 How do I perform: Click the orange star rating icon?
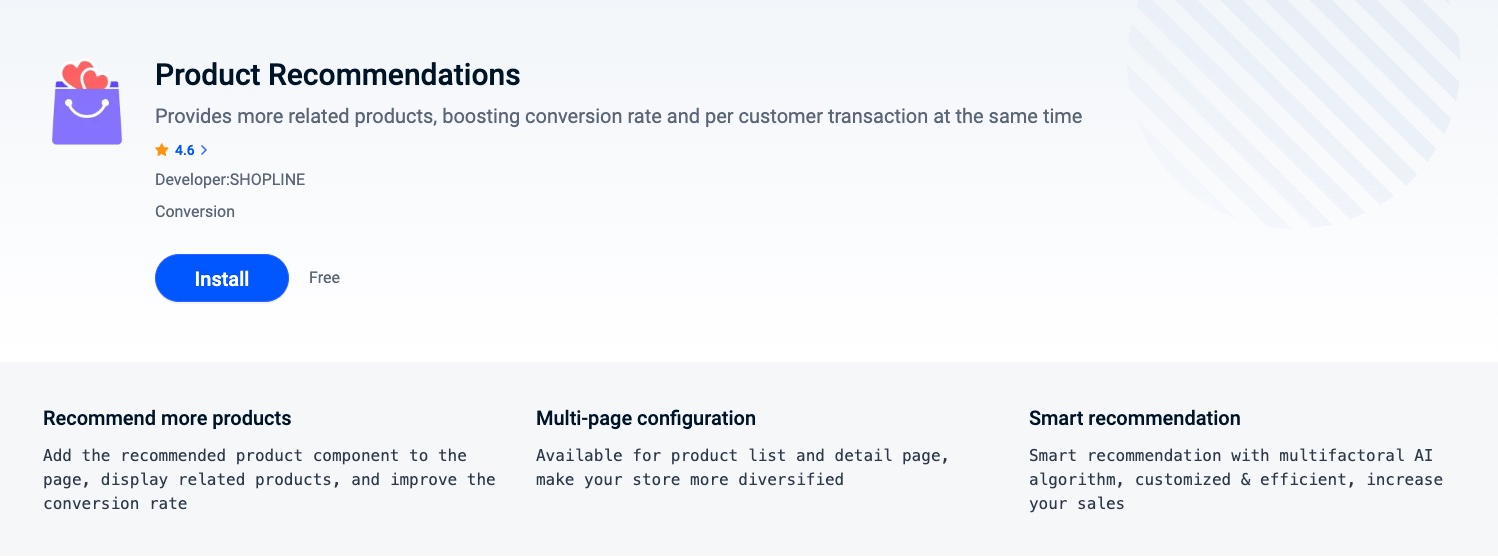point(162,150)
